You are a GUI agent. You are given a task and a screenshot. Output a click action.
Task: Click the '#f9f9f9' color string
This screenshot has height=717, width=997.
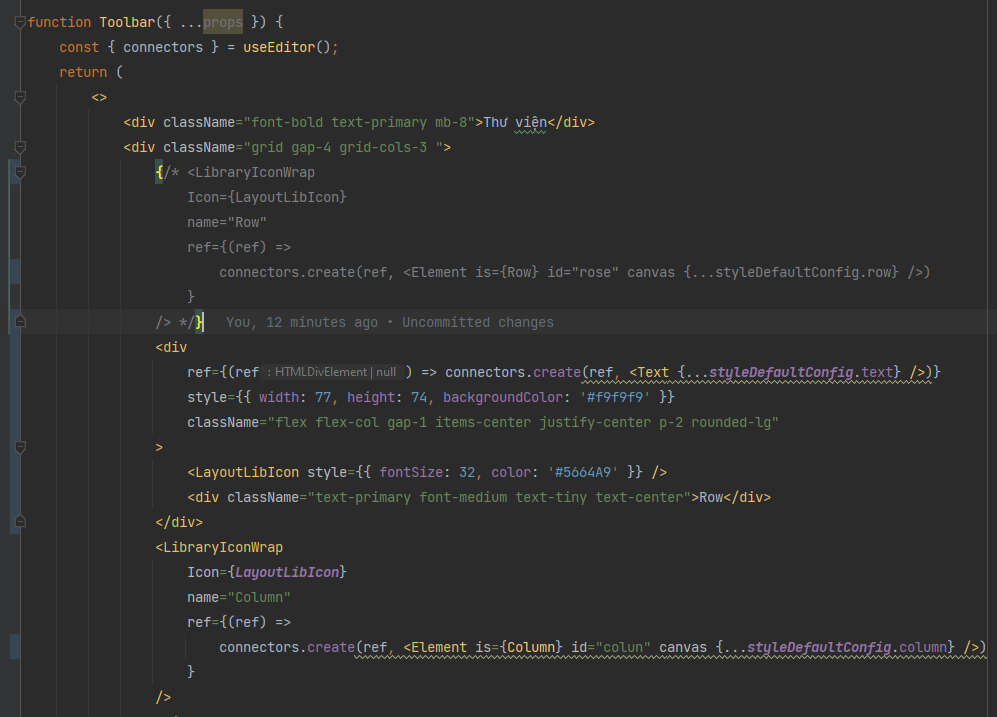pyautogui.click(x=615, y=397)
